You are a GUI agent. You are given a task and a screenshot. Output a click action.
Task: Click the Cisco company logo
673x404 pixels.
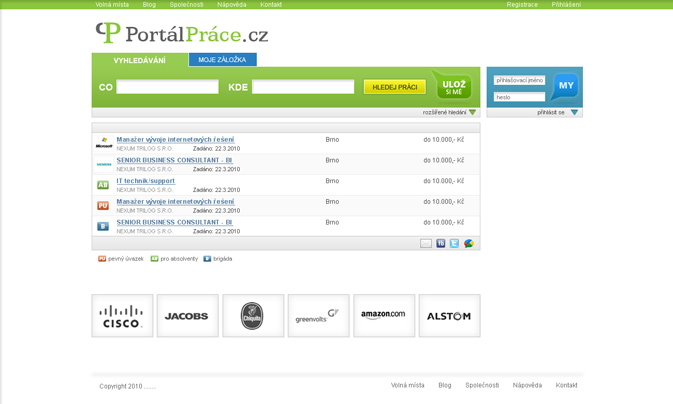click(x=122, y=316)
